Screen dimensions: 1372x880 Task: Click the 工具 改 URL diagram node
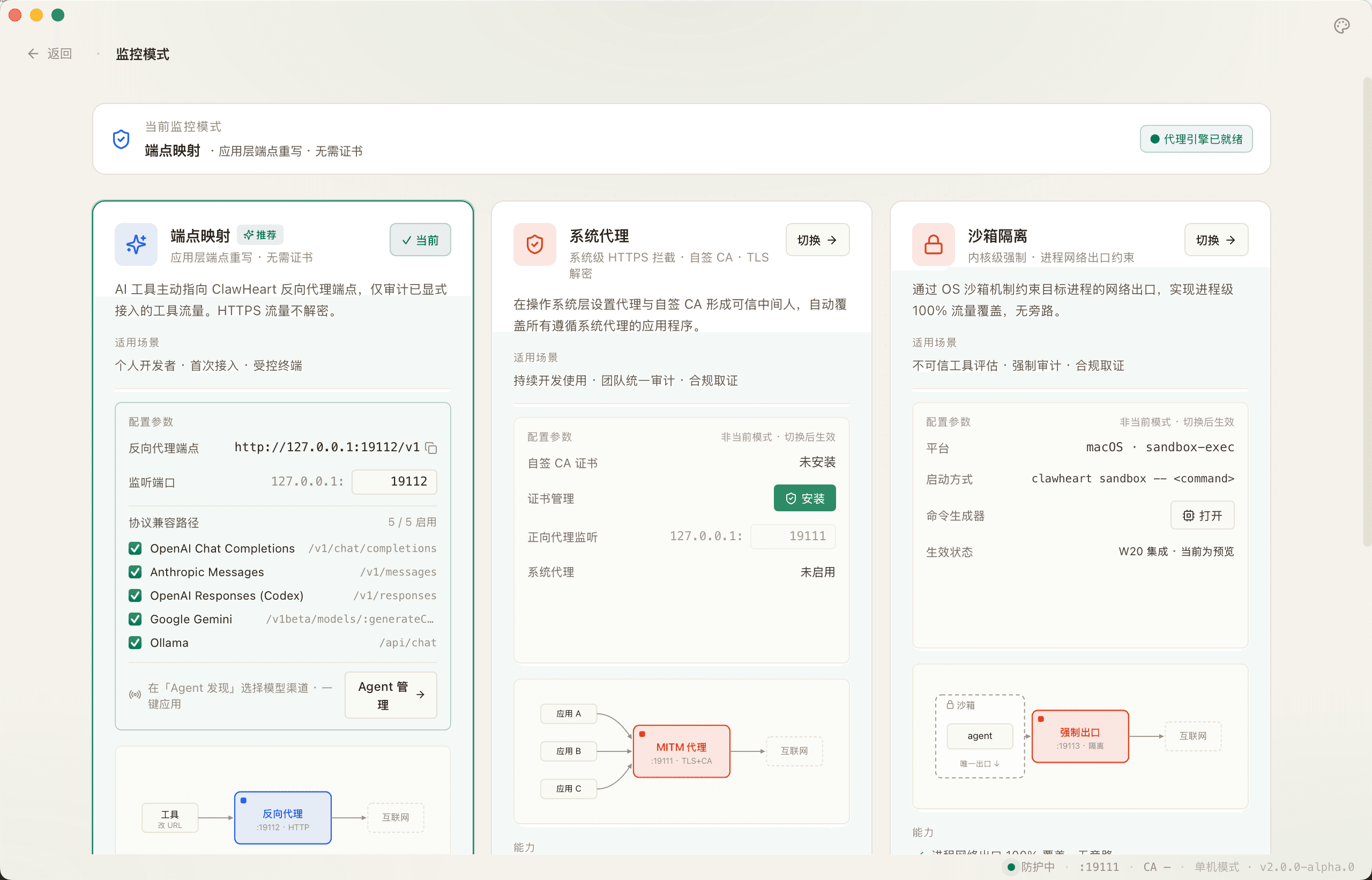[170, 818]
